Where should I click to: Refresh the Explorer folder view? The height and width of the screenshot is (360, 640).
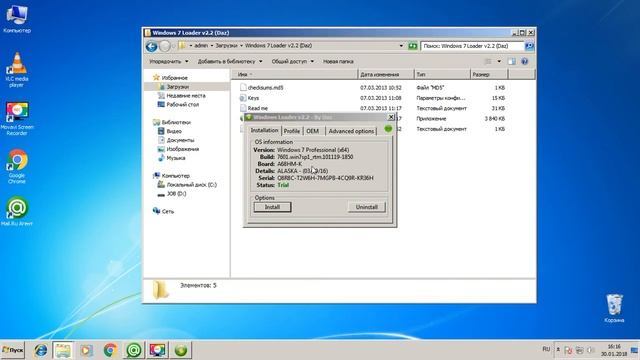413,46
